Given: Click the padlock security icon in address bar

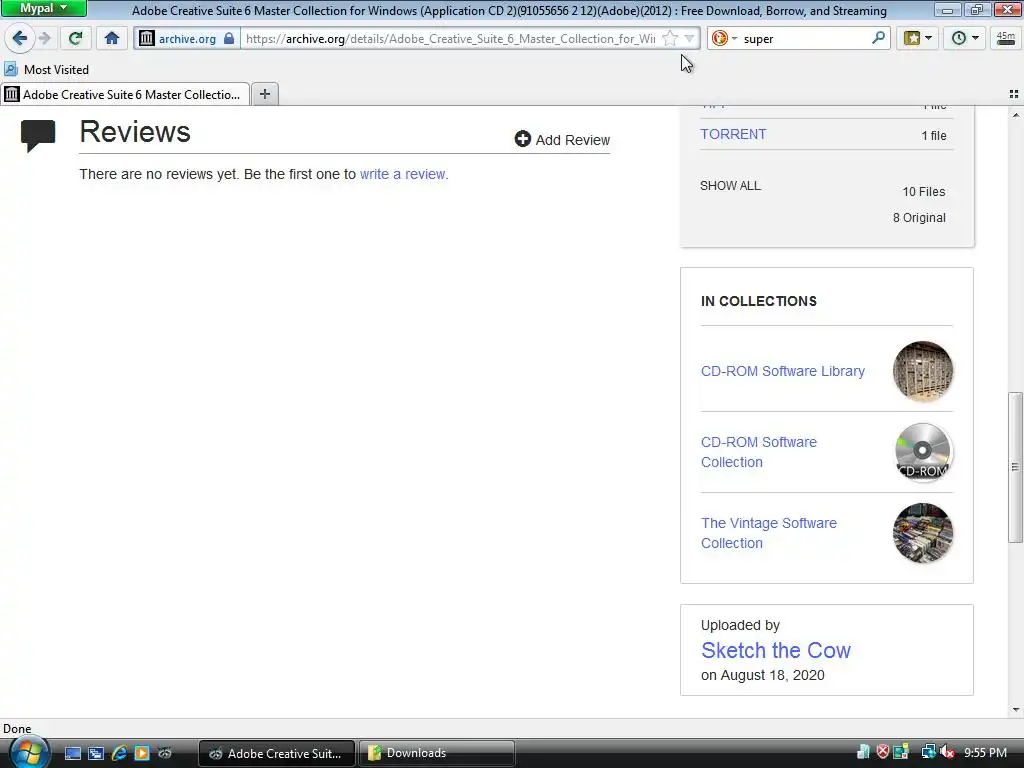Looking at the screenshot, I should 229,39.
